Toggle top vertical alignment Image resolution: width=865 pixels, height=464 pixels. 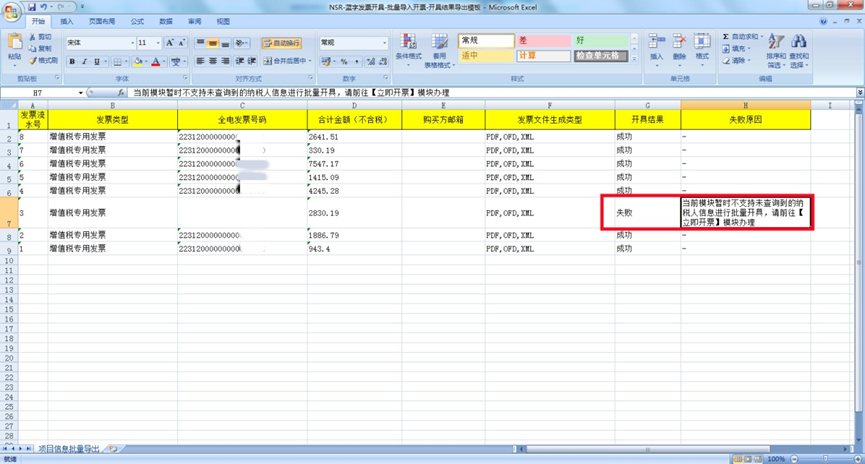pos(200,42)
